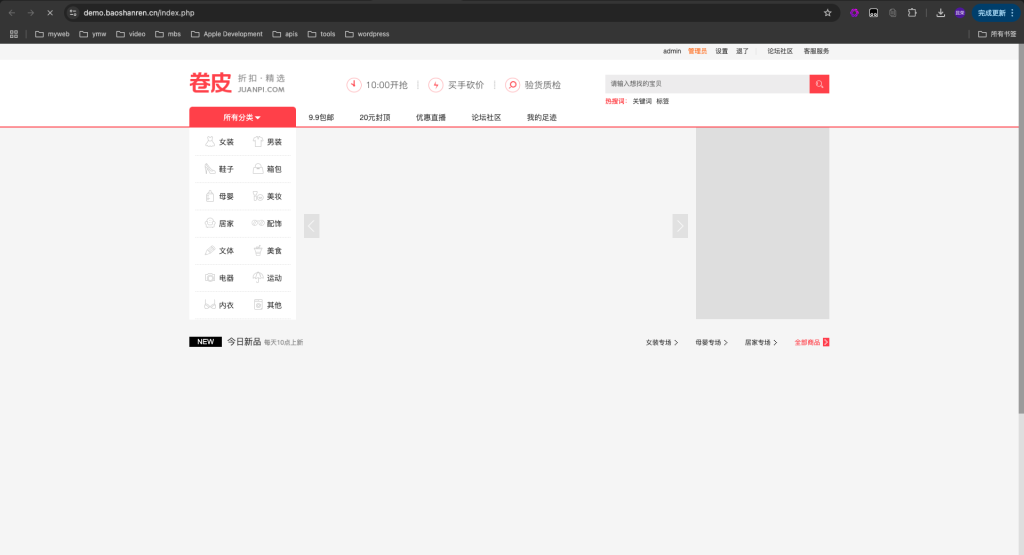Click the 今日新品 heading text
Image resolution: width=1024 pixels, height=555 pixels.
click(244, 341)
